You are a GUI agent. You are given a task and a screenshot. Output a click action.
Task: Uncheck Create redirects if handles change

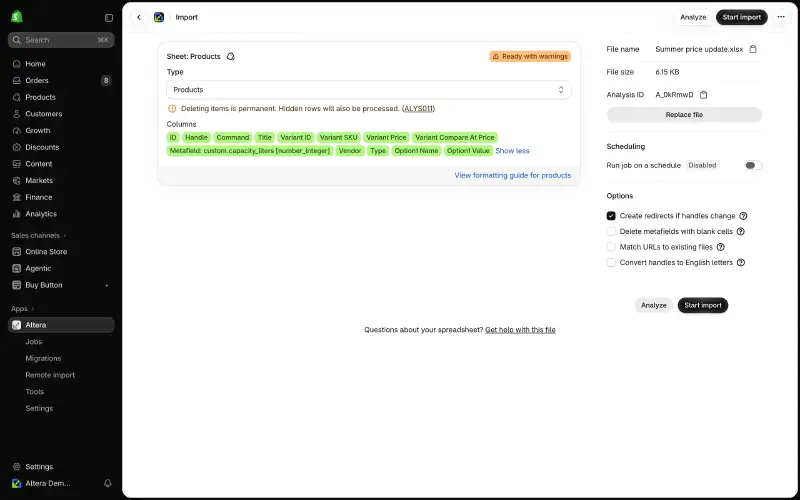coord(611,216)
